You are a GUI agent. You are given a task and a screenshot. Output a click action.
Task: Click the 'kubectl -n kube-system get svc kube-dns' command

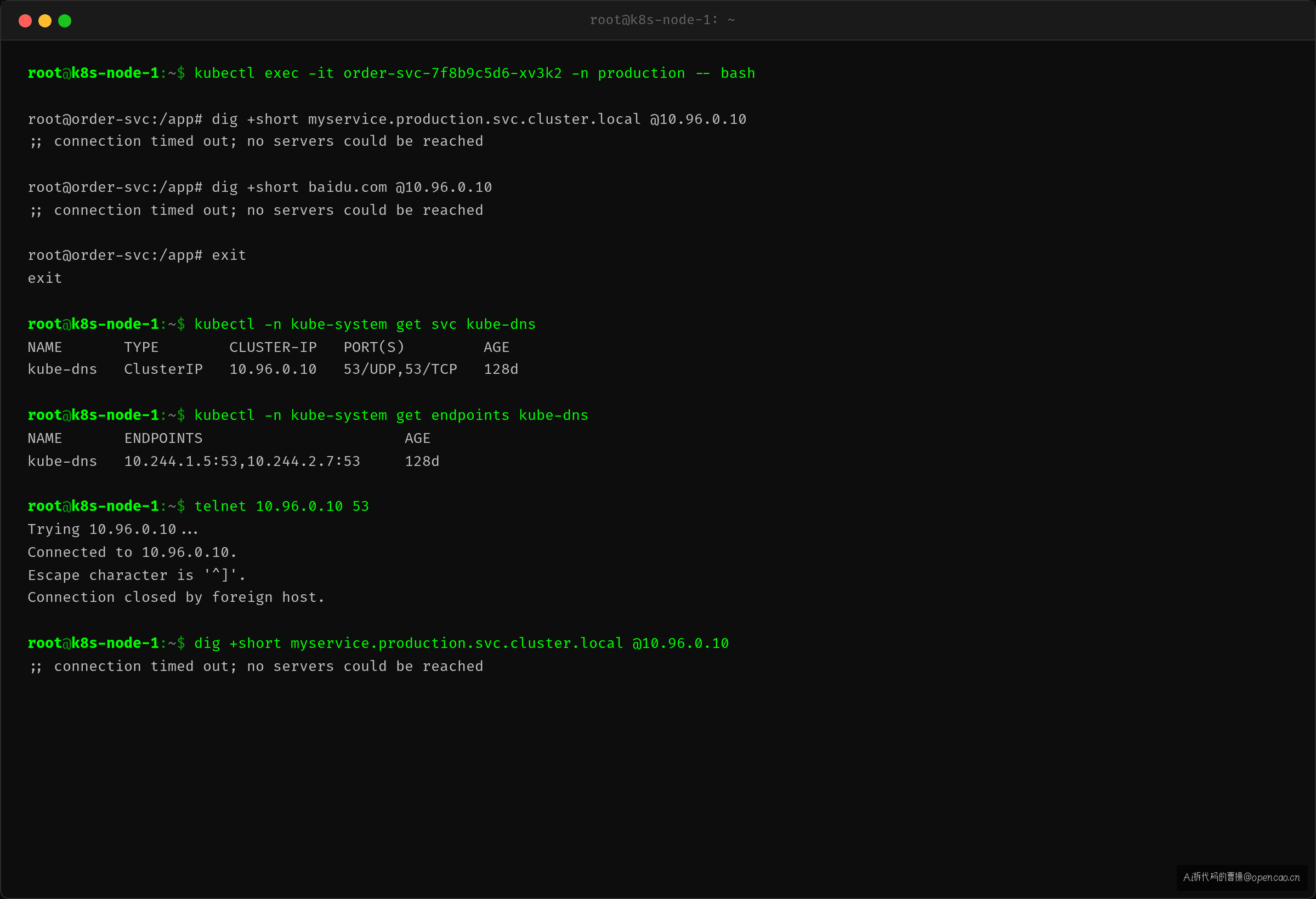tap(365, 325)
